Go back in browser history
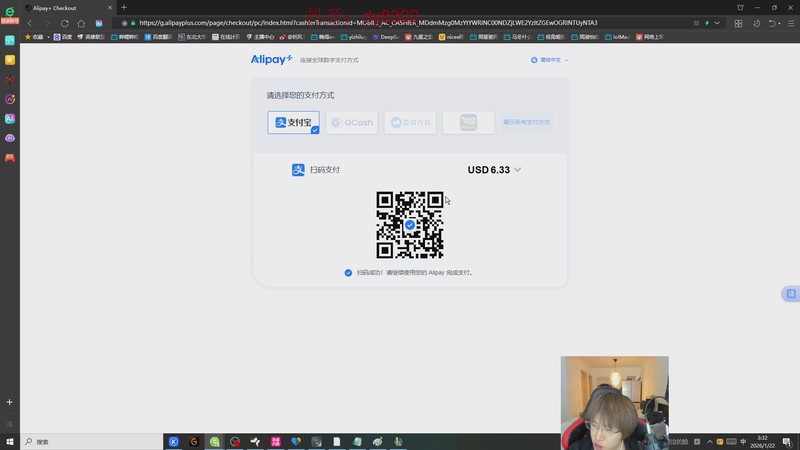The width and height of the screenshot is (800, 450). tap(30, 23)
